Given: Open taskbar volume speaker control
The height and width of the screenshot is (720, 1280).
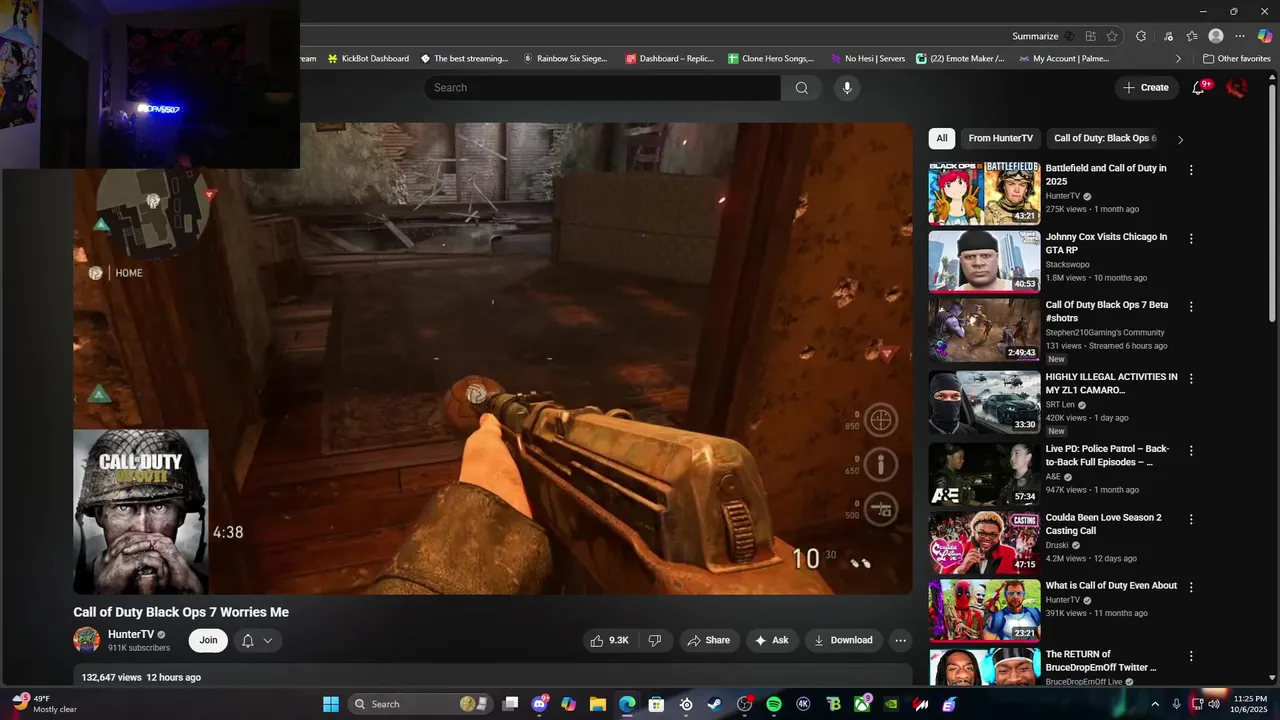Looking at the screenshot, I should (1213, 704).
